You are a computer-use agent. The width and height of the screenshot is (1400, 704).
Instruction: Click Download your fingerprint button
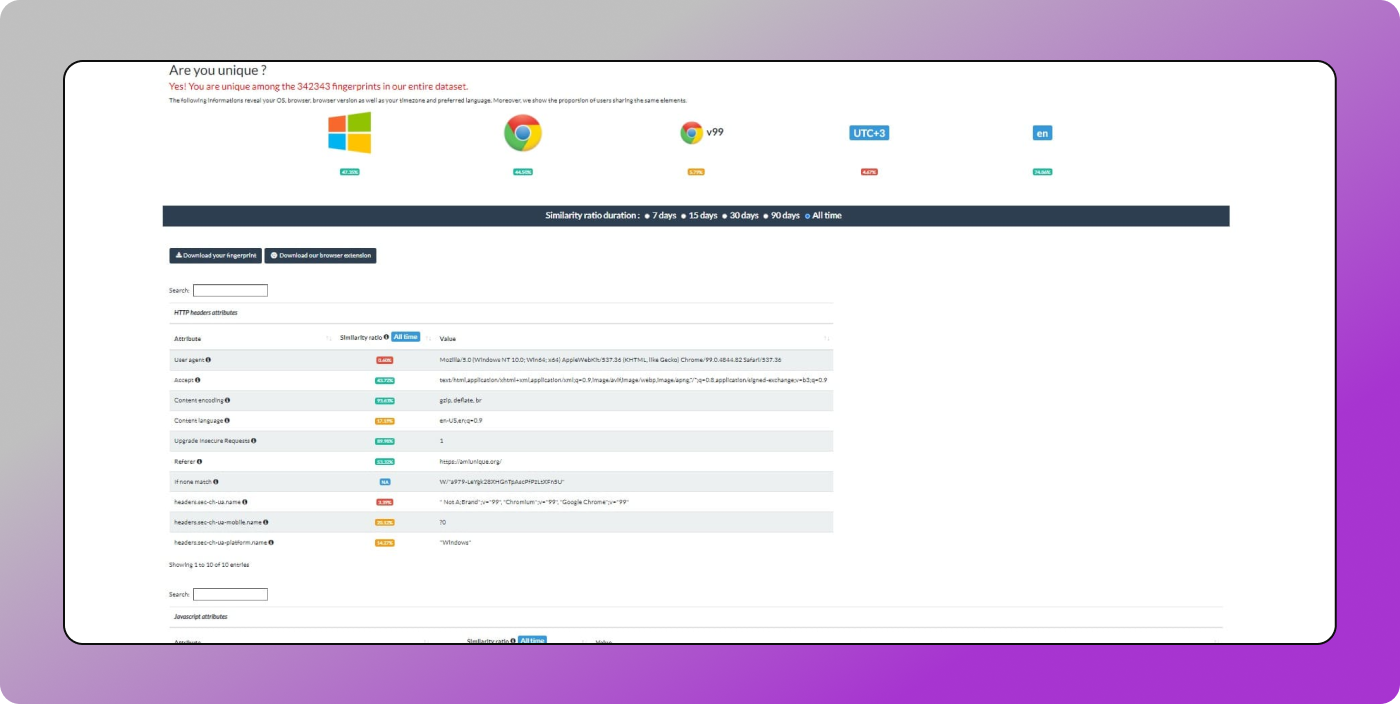pos(215,256)
